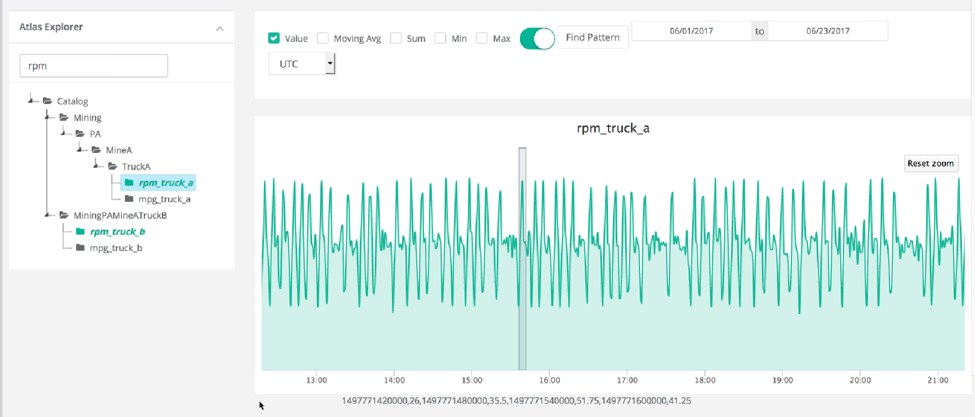Image resolution: width=975 pixels, height=417 pixels.
Task: Click the timestamp data values text below chart
Action: (x=516, y=401)
